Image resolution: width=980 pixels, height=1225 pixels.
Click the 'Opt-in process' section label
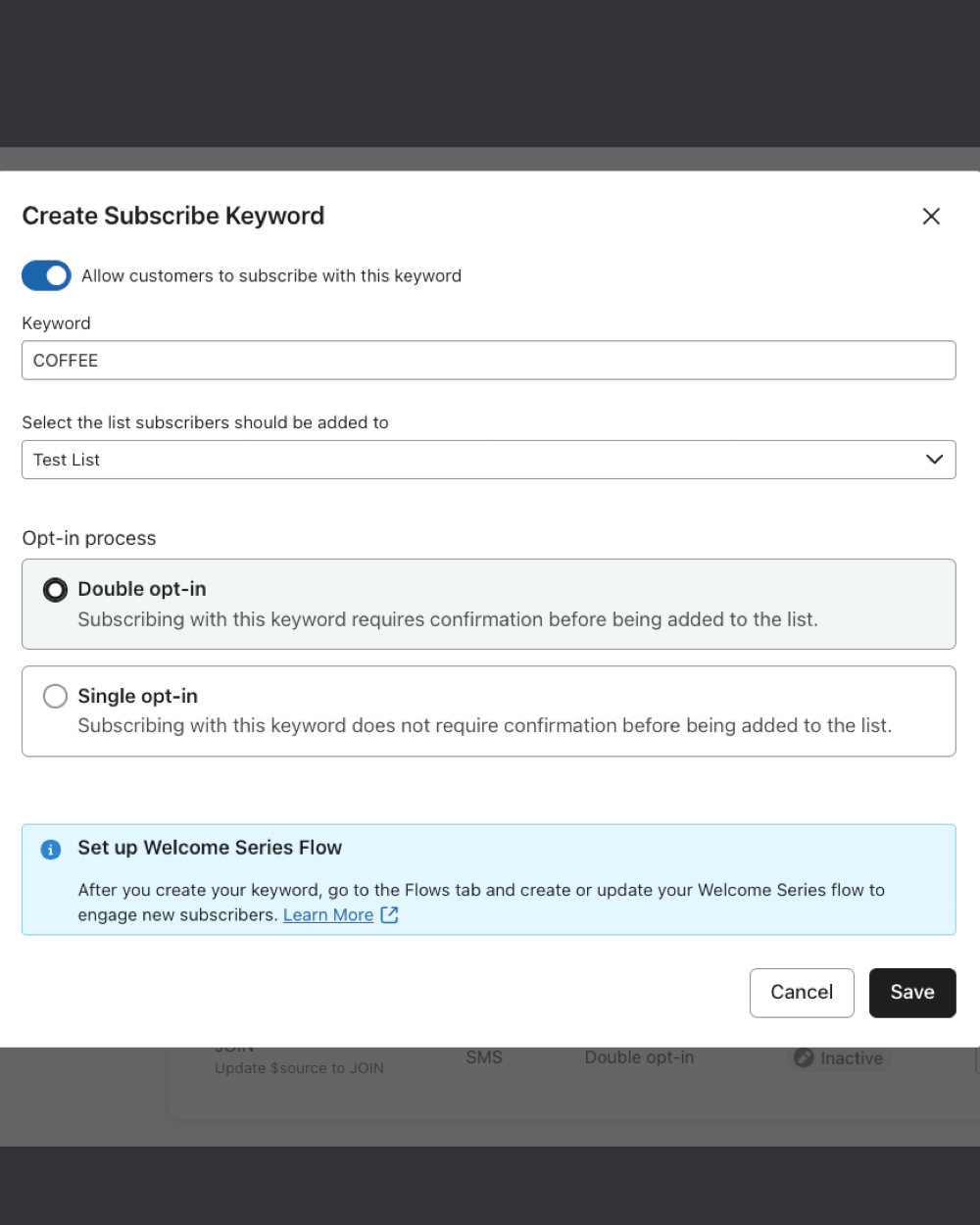(x=89, y=538)
